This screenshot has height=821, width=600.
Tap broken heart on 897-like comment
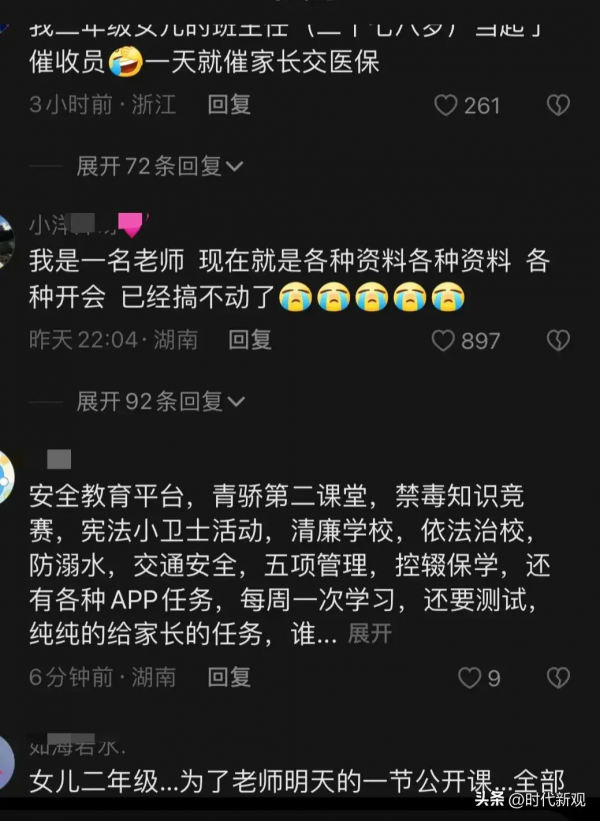pyautogui.click(x=558, y=340)
